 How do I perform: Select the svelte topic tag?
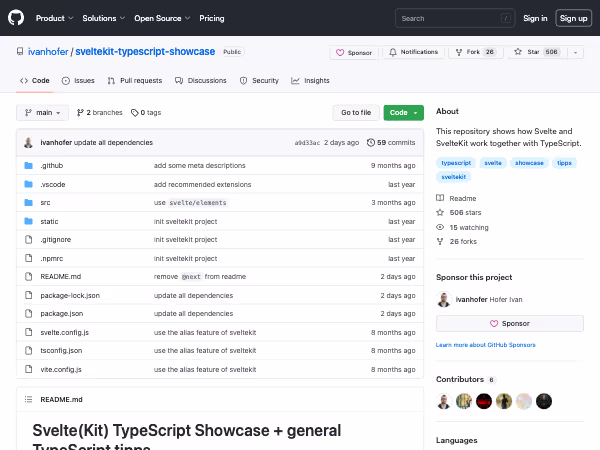(493, 163)
